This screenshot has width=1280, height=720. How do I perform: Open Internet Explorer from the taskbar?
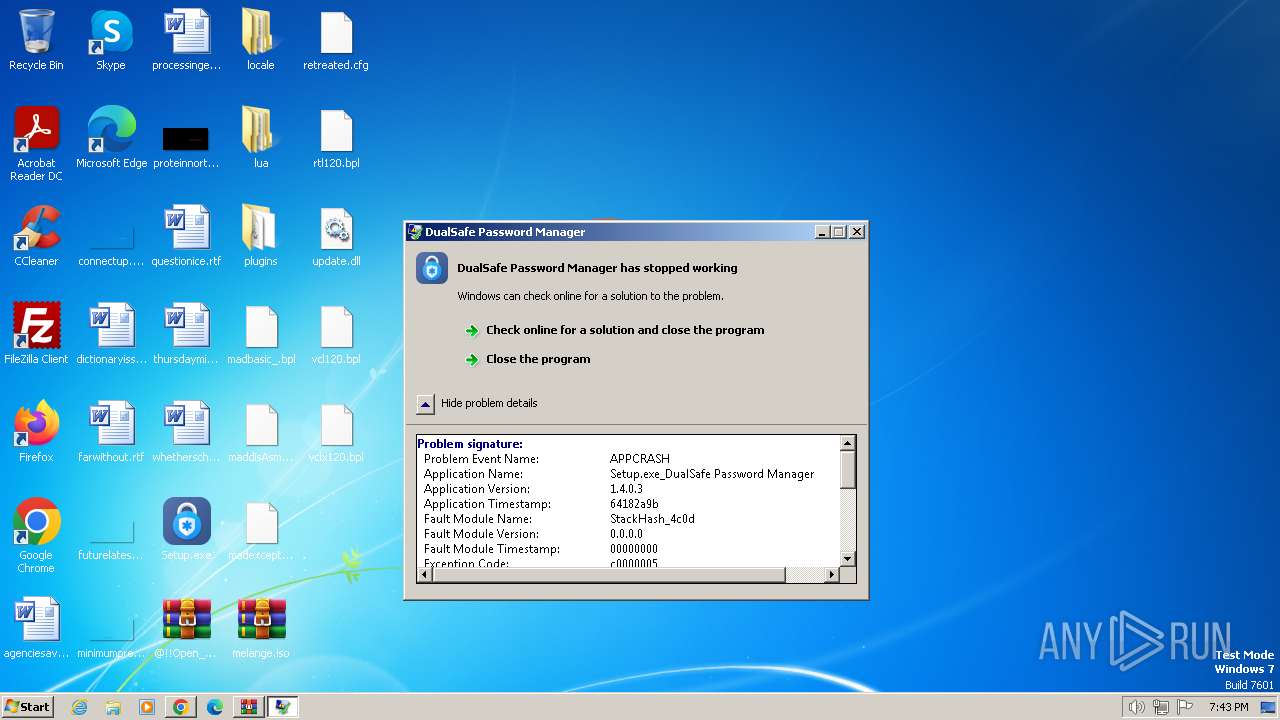[x=80, y=707]
